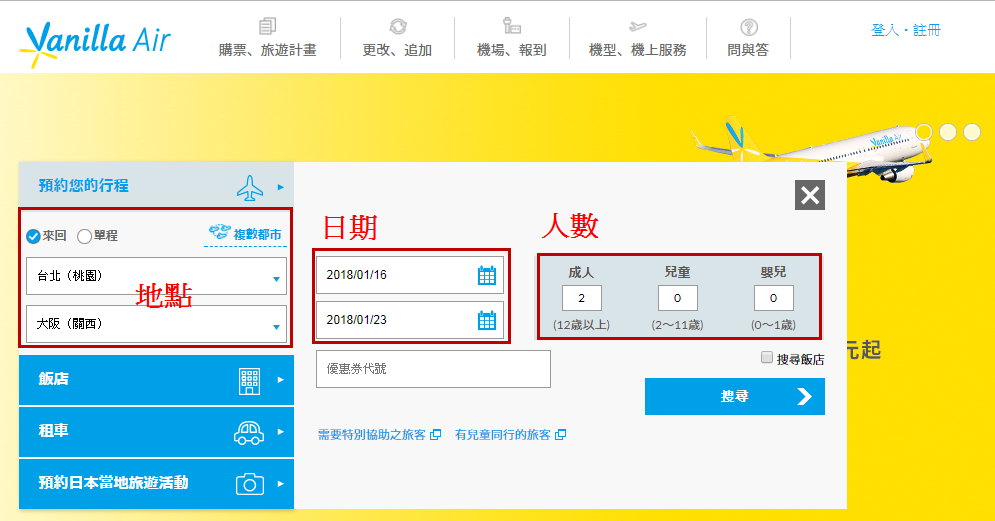Image resolution: width=995 pixels, height=521 pixels.
Task: Click external link icon beside 有兒童同行的旅客
Action: [560, 435]
